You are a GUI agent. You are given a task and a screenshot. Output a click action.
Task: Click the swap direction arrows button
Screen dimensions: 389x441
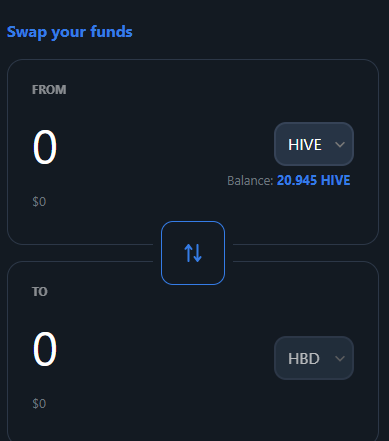193,253
